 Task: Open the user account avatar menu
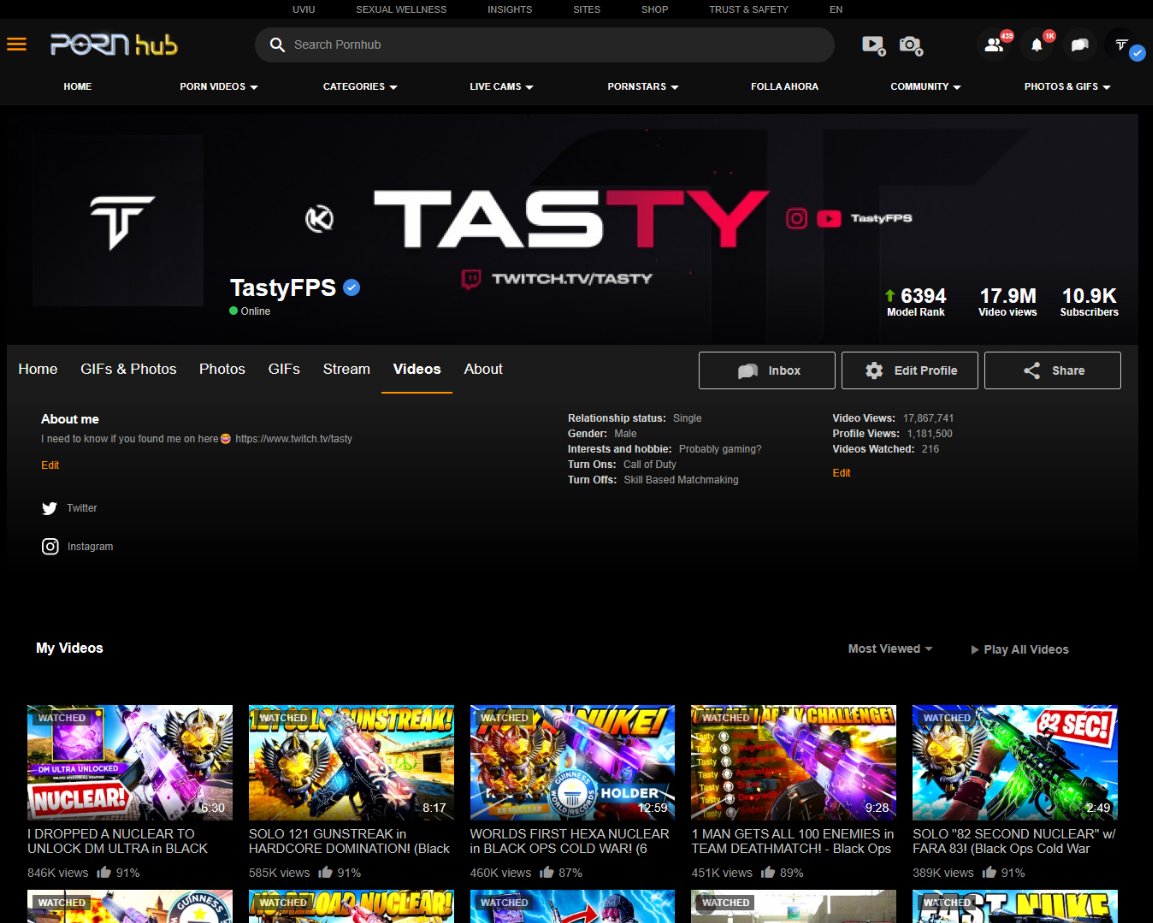[1122, 45]
